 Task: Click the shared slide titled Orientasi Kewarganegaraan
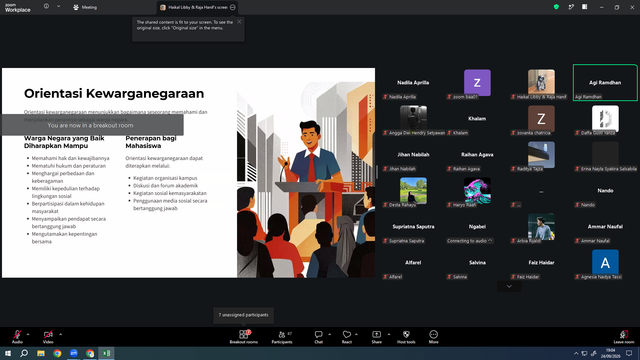click(x=188, y=173)
